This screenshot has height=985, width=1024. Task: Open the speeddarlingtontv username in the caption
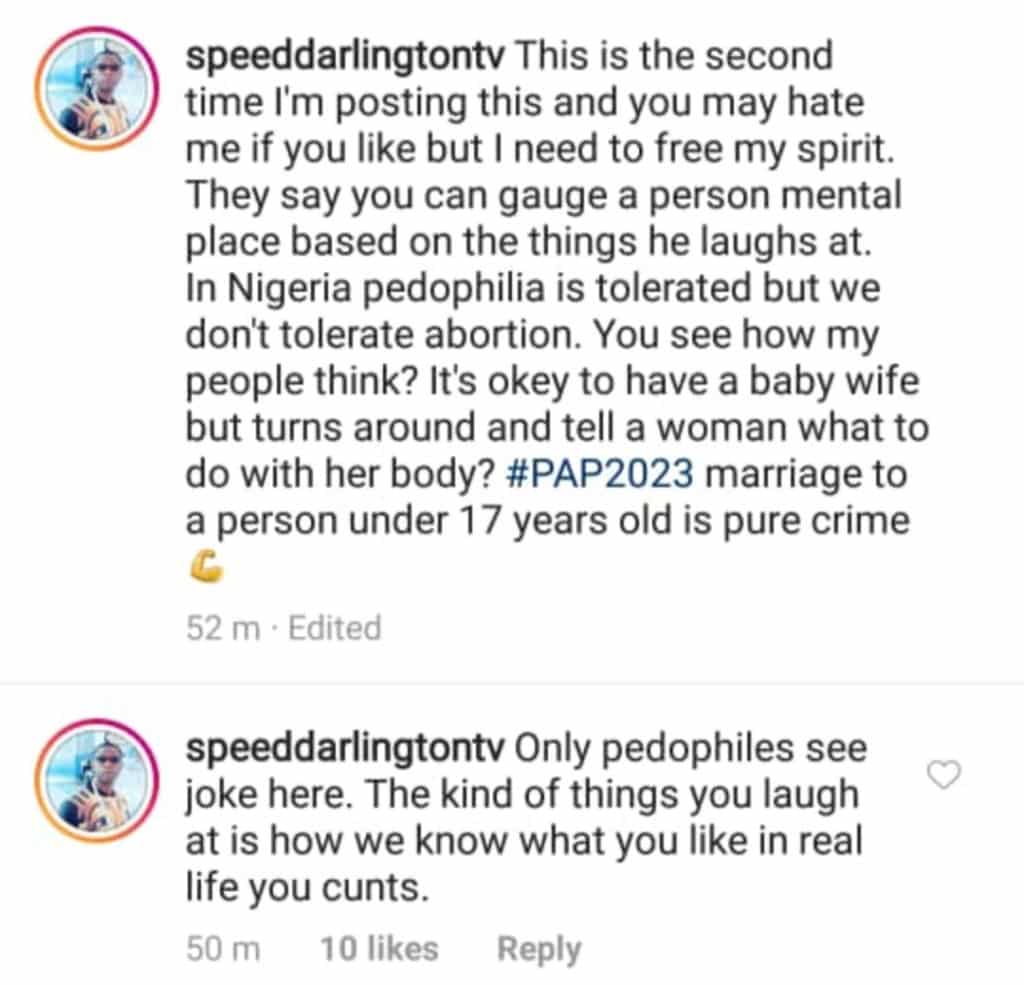[345, 56]
